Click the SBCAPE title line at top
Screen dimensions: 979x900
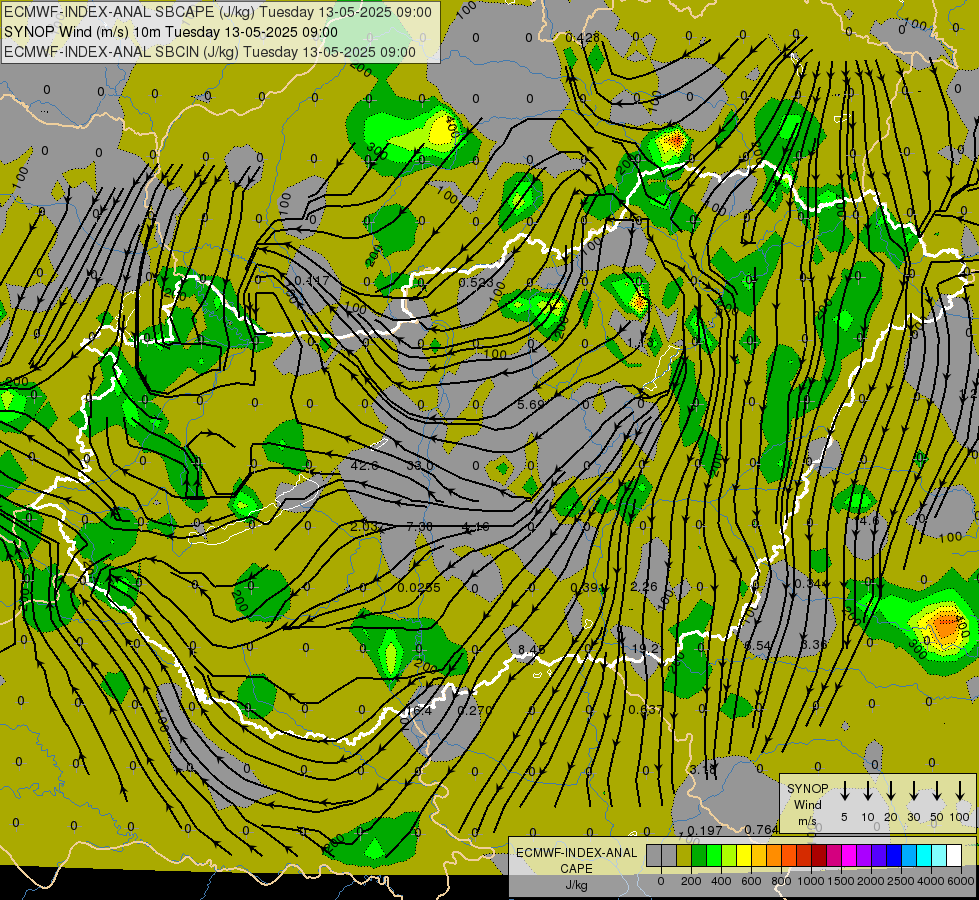coord(217,12)
